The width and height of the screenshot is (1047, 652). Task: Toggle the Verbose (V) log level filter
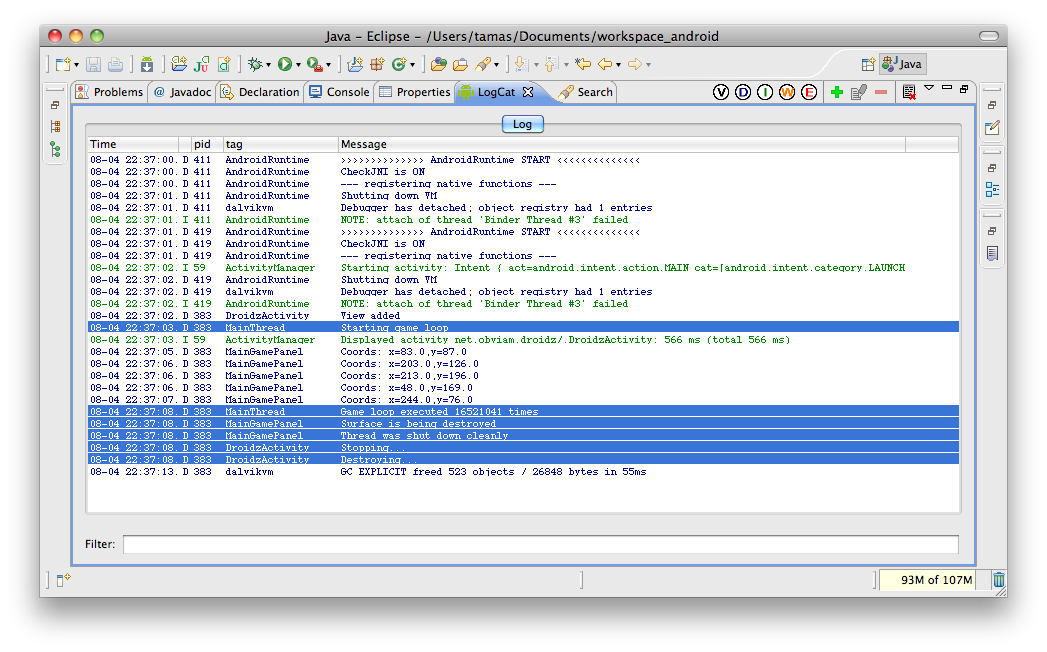720,92
